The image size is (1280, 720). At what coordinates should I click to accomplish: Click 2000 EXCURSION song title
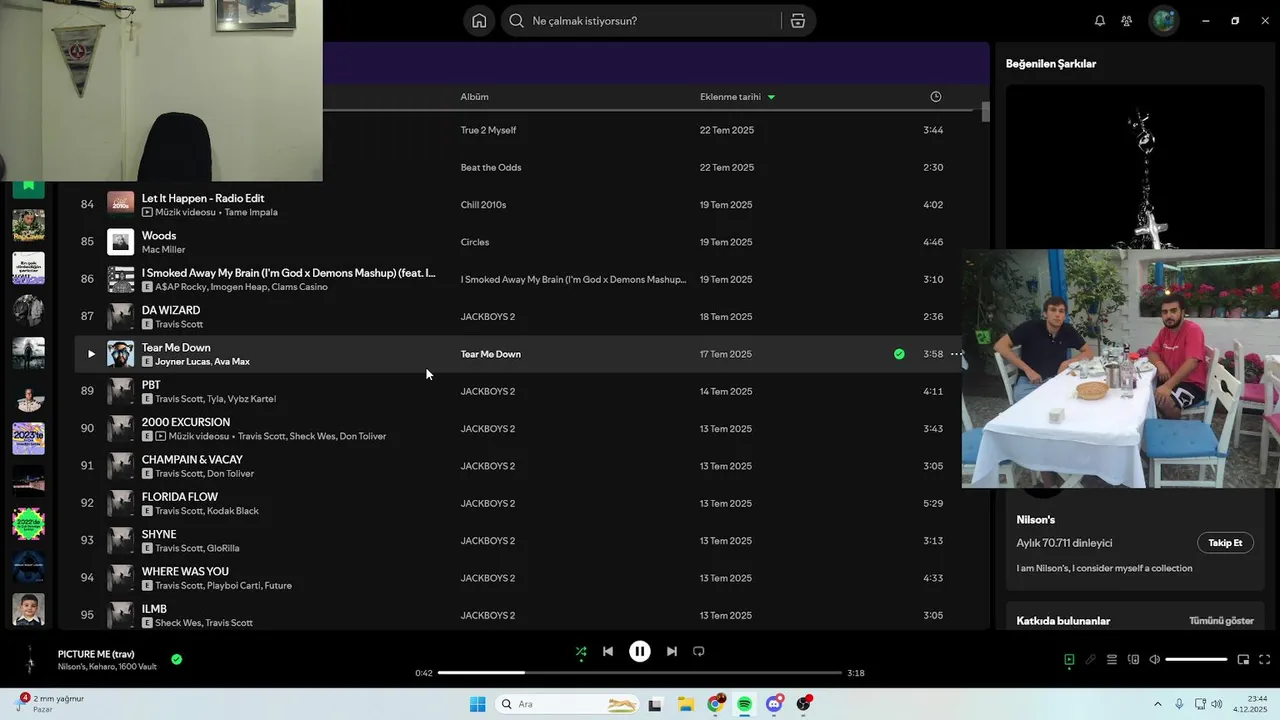tap(186, 422)
